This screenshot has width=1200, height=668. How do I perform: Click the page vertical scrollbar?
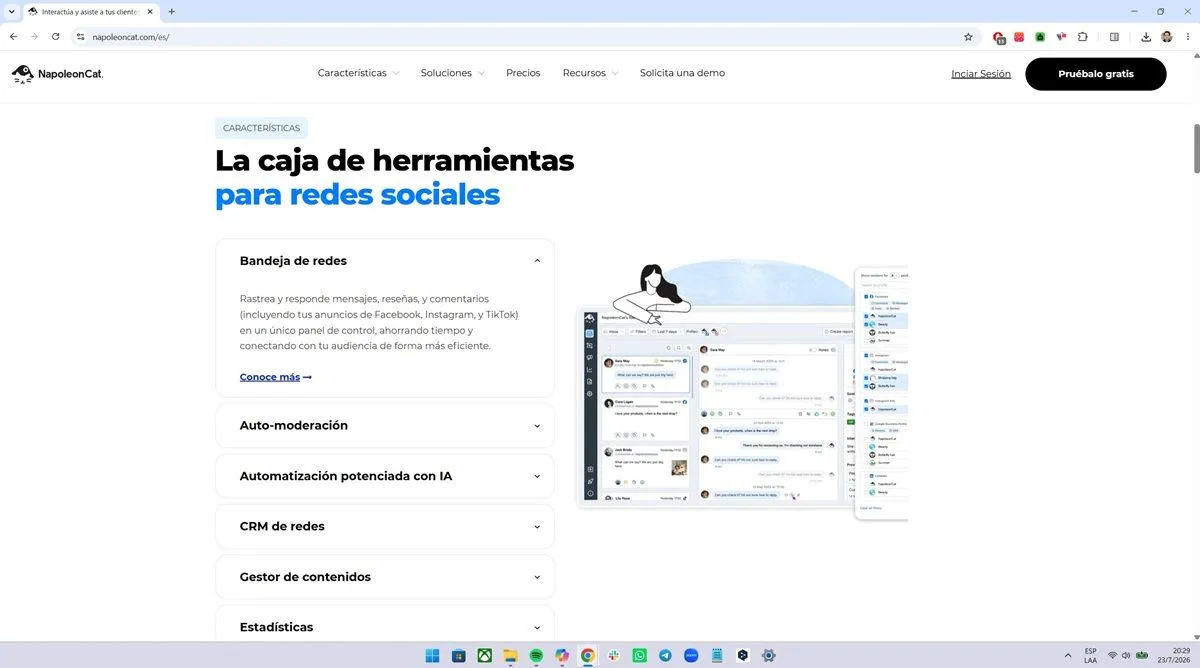pos(1195,150)
